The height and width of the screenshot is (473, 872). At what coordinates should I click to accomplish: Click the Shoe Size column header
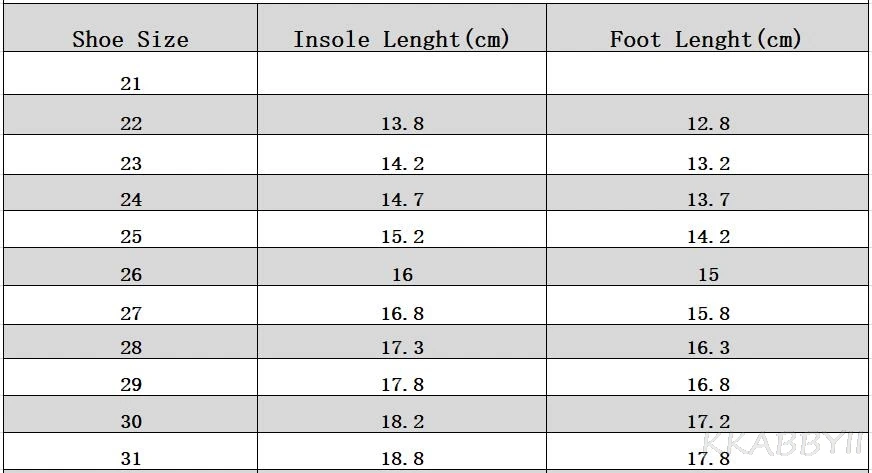pos(130,40)
